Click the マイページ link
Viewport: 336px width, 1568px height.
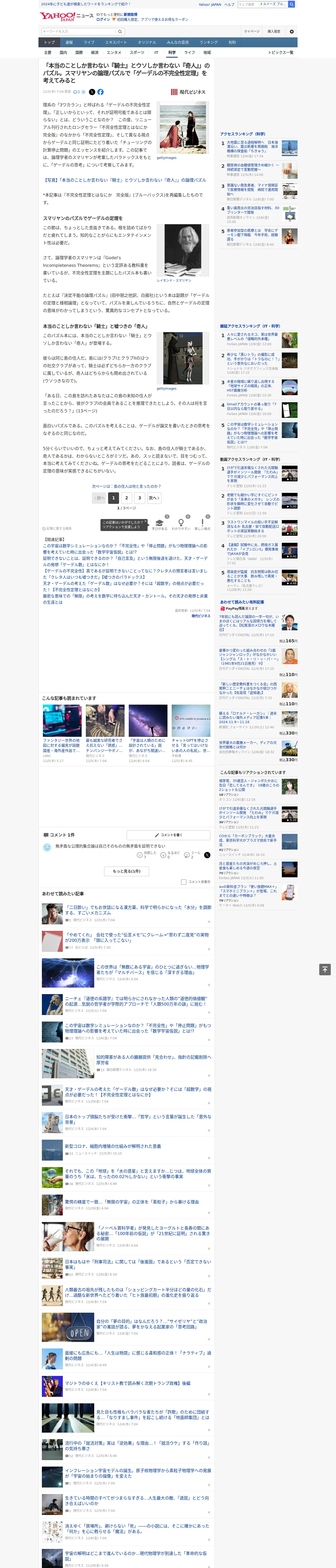point(252,32)
